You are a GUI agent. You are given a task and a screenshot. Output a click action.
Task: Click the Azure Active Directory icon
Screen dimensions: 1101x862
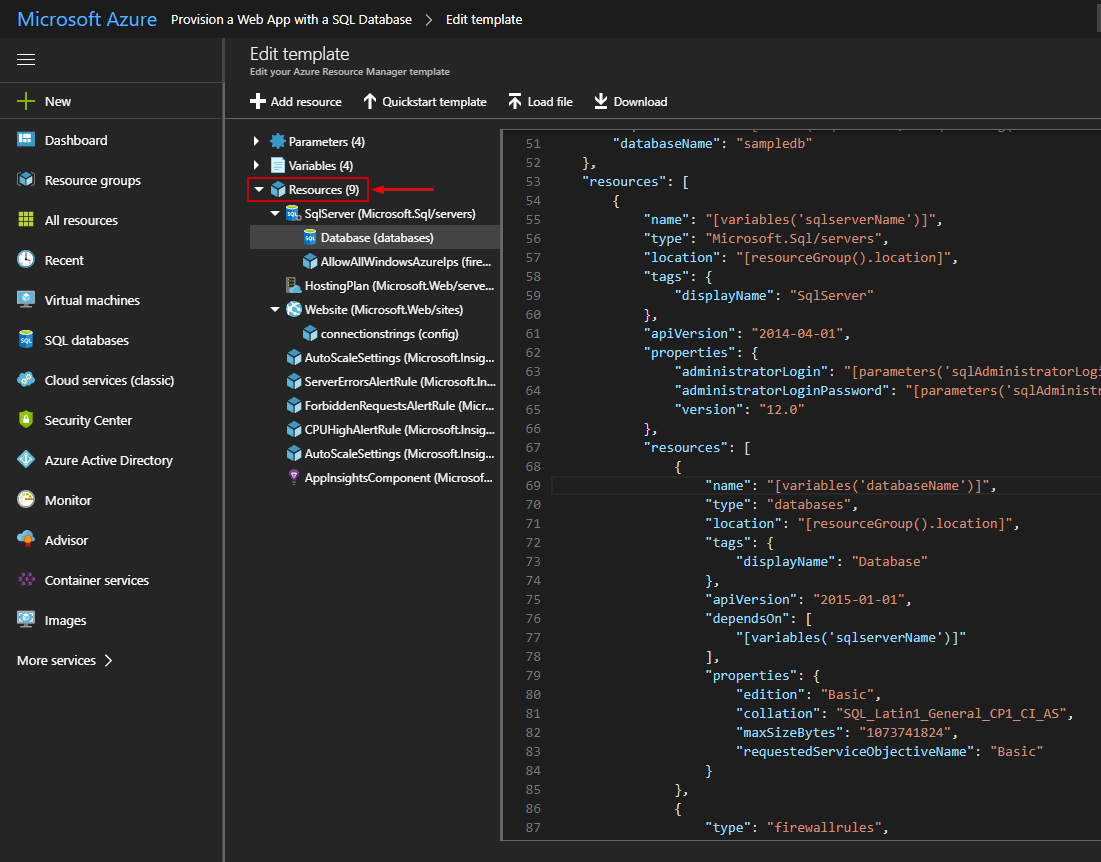point(26,460)
